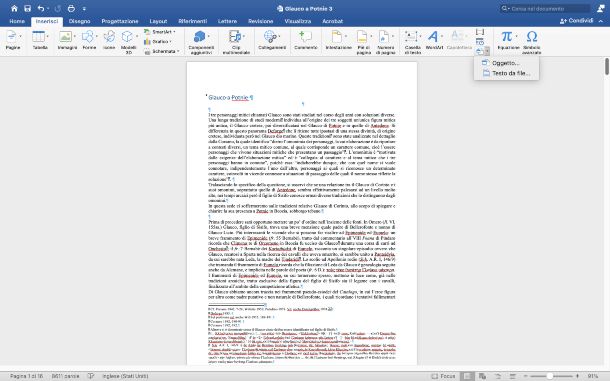Collapse the ribbon with the chevron
The image size is (610, 381).
601,21
